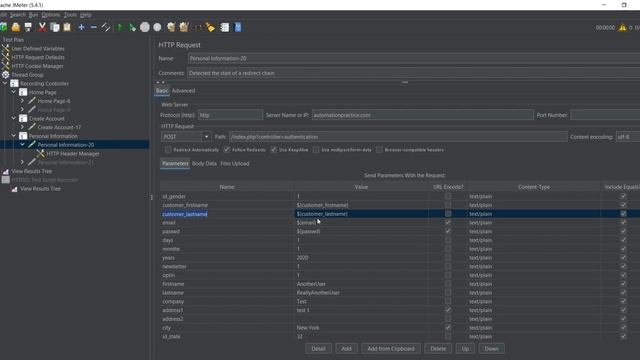Click Add from Clipboard button
Viewport: 640px width, 360px height.
click(391, 349)
